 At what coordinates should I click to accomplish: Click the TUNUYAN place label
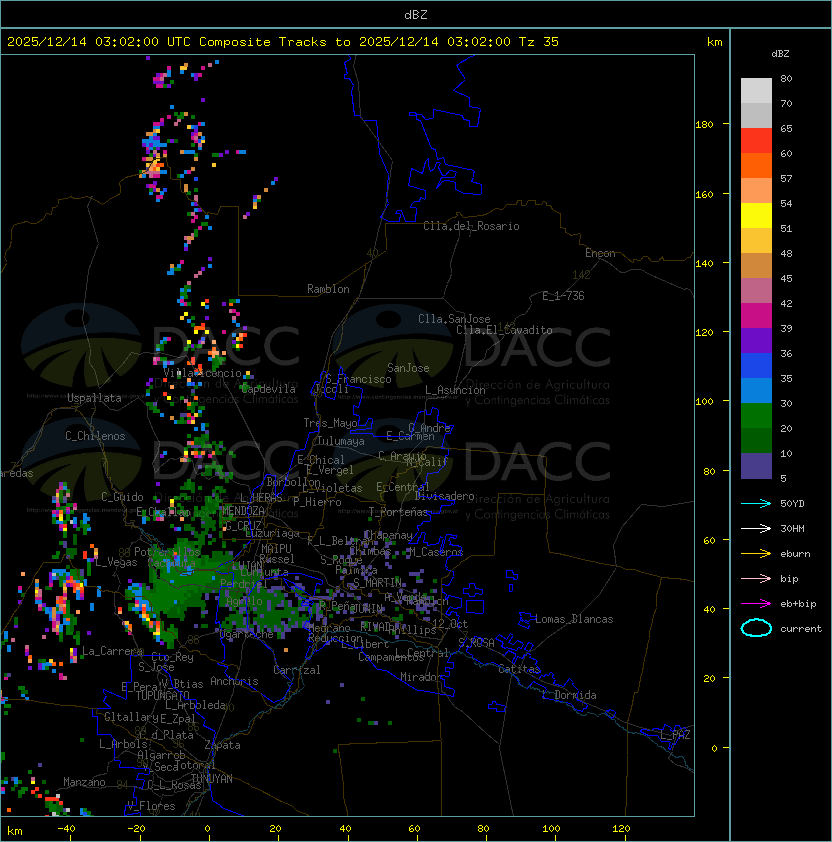[212, 779]
